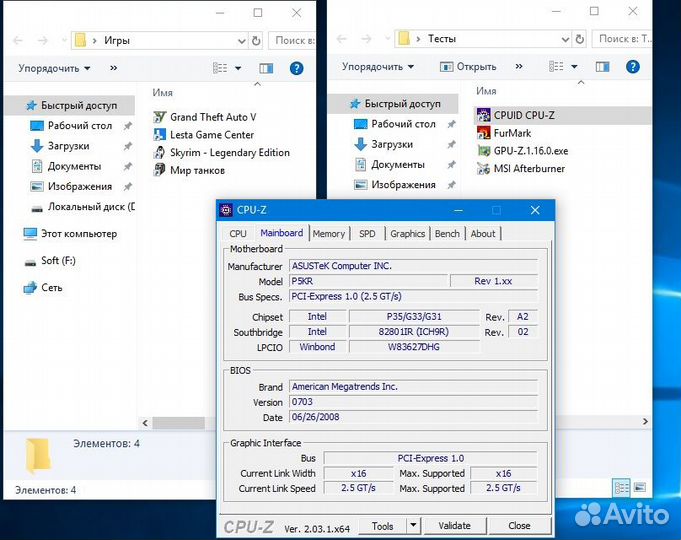681x540 pixels.
Task: Select Skyrim - Legendary Edition icon
Action: coord(159,152)
